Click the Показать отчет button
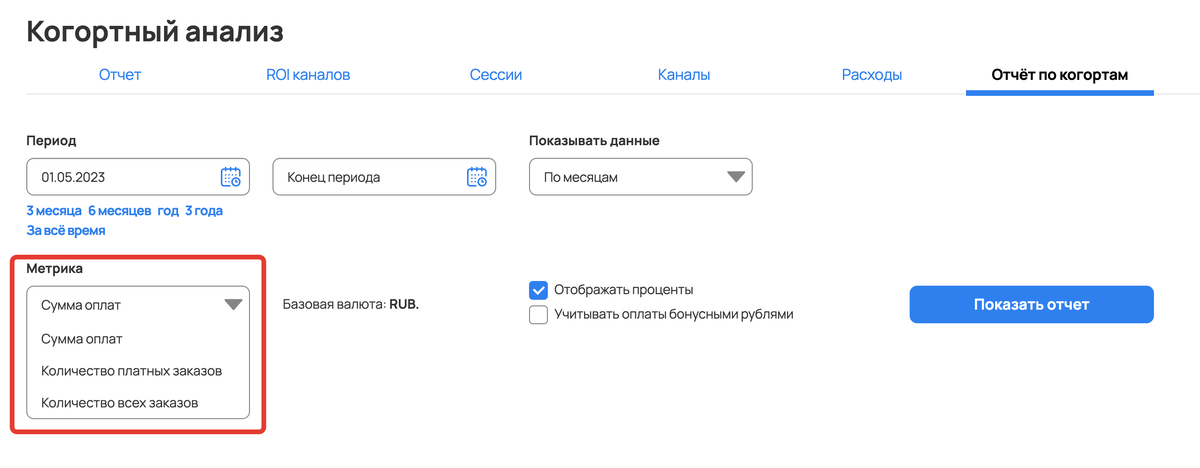 [1031, 304]
